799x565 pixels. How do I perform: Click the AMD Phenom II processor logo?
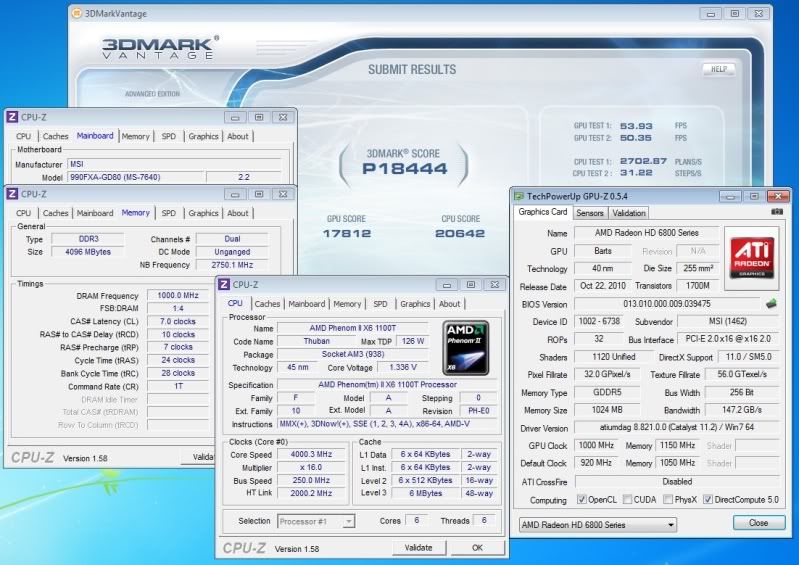coord(465,346)
